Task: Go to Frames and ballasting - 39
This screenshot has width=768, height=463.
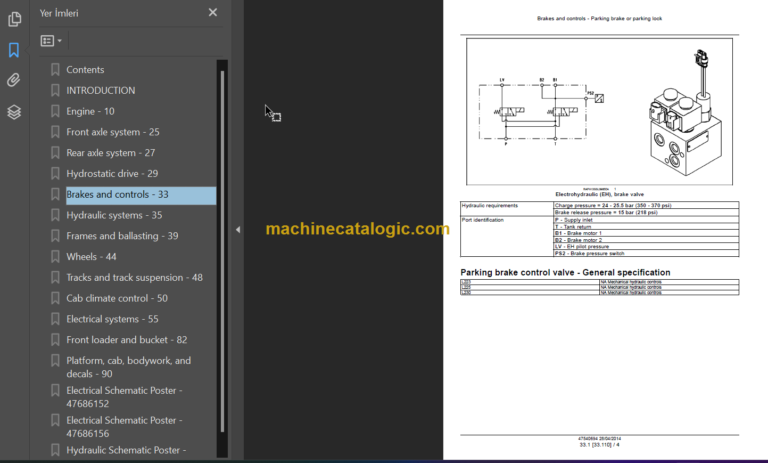Action: point(122,236)
